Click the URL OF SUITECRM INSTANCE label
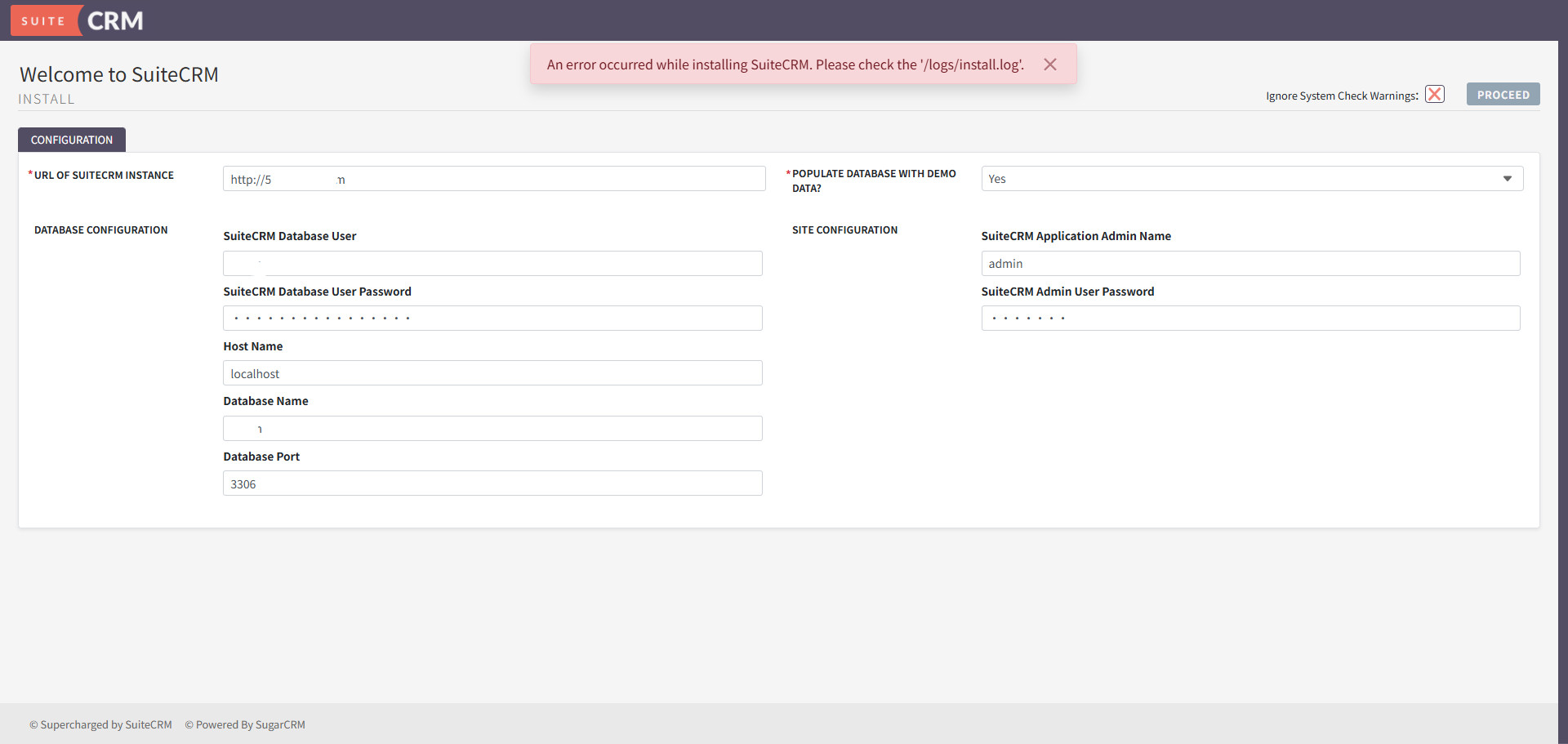 pyautogui.click(x=104, y=176)
